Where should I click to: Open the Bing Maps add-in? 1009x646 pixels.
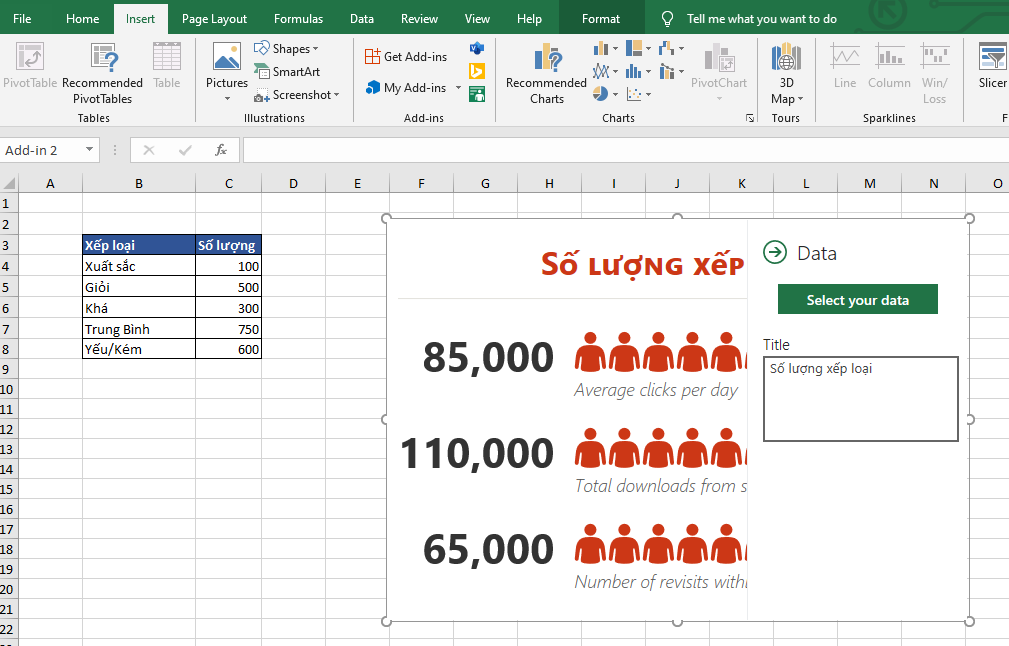[477, 71]
